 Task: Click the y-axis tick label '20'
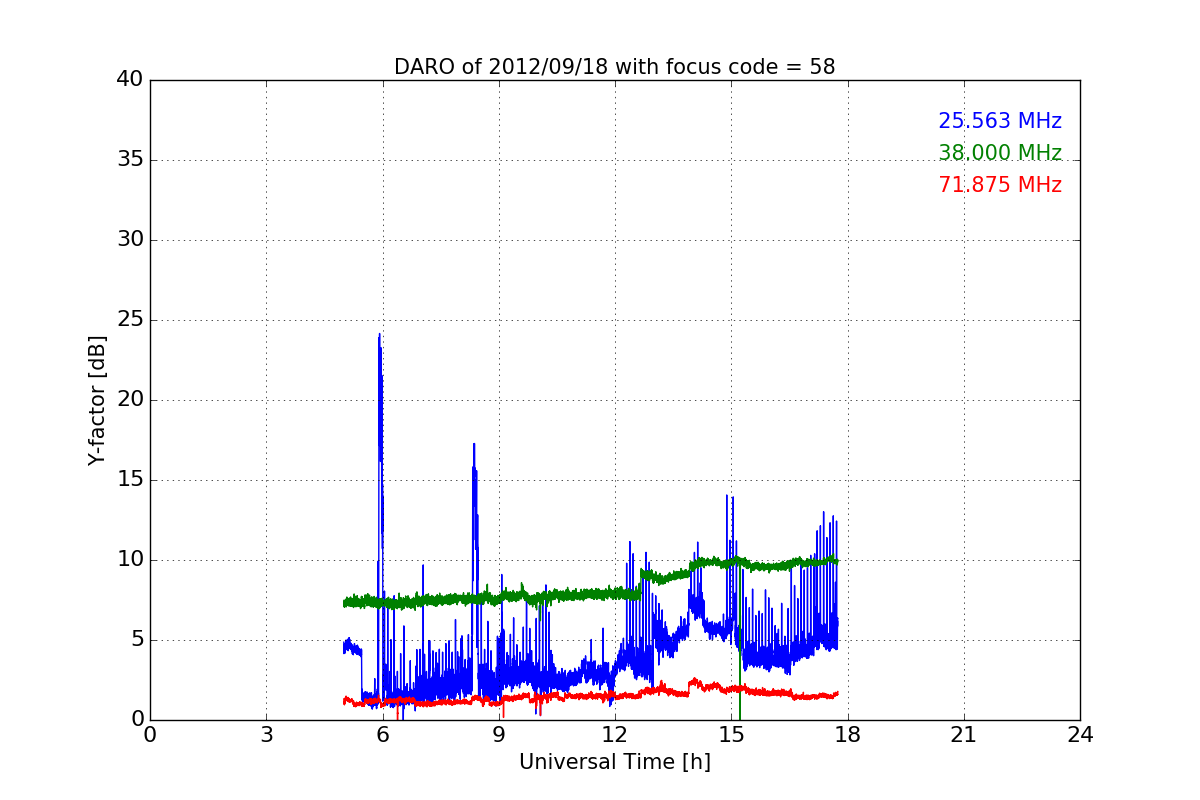[130, 400]
